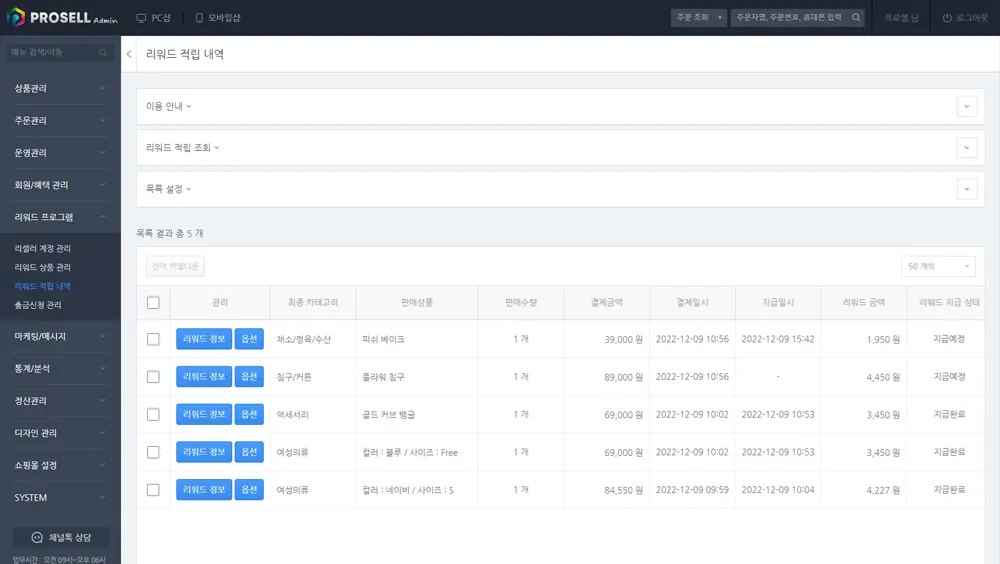Check the 플라워 침구 row checkbox

click(153, 376)
